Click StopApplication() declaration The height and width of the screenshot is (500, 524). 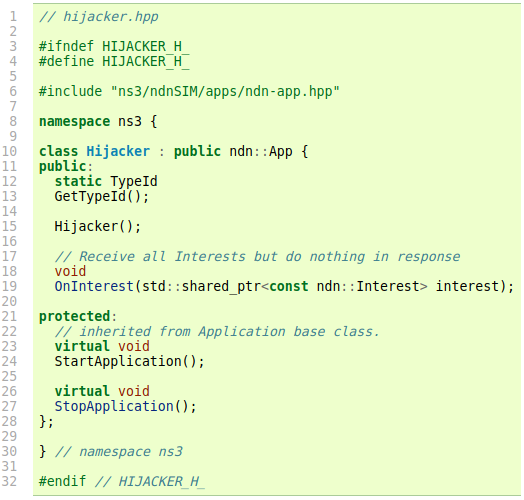click(x=125, y=406)
